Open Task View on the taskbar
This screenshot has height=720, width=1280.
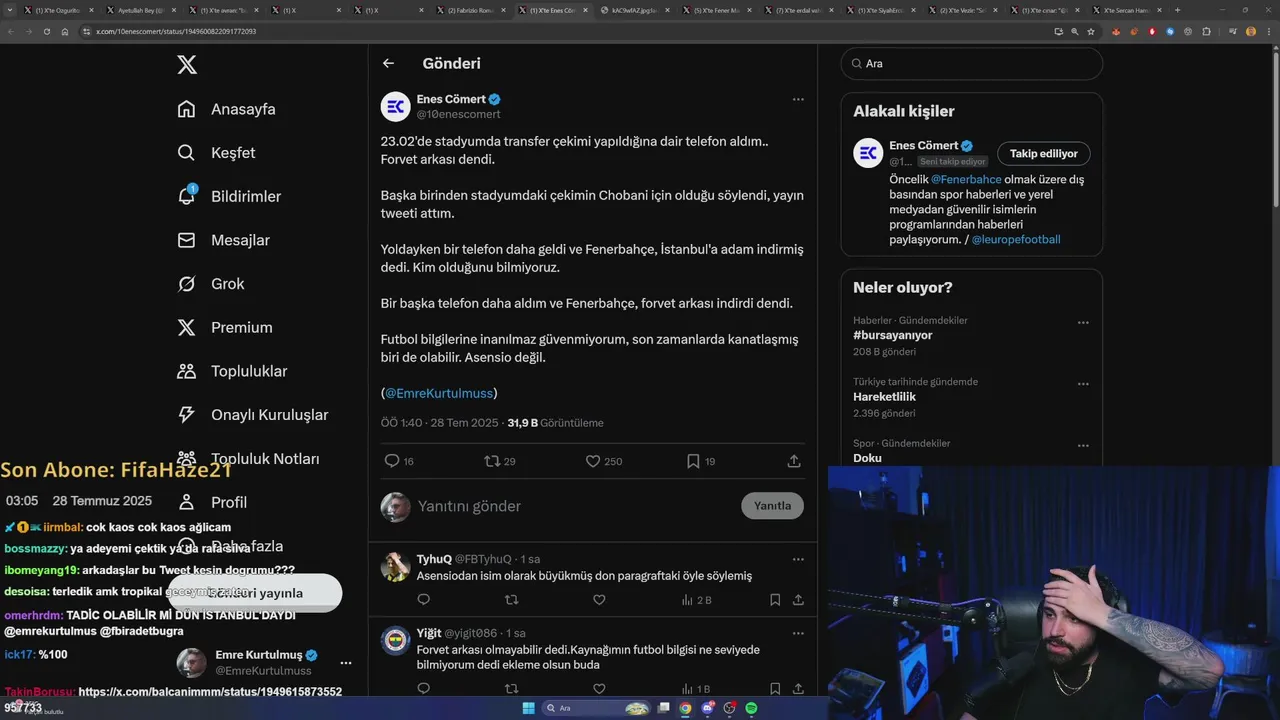[663, 708]
